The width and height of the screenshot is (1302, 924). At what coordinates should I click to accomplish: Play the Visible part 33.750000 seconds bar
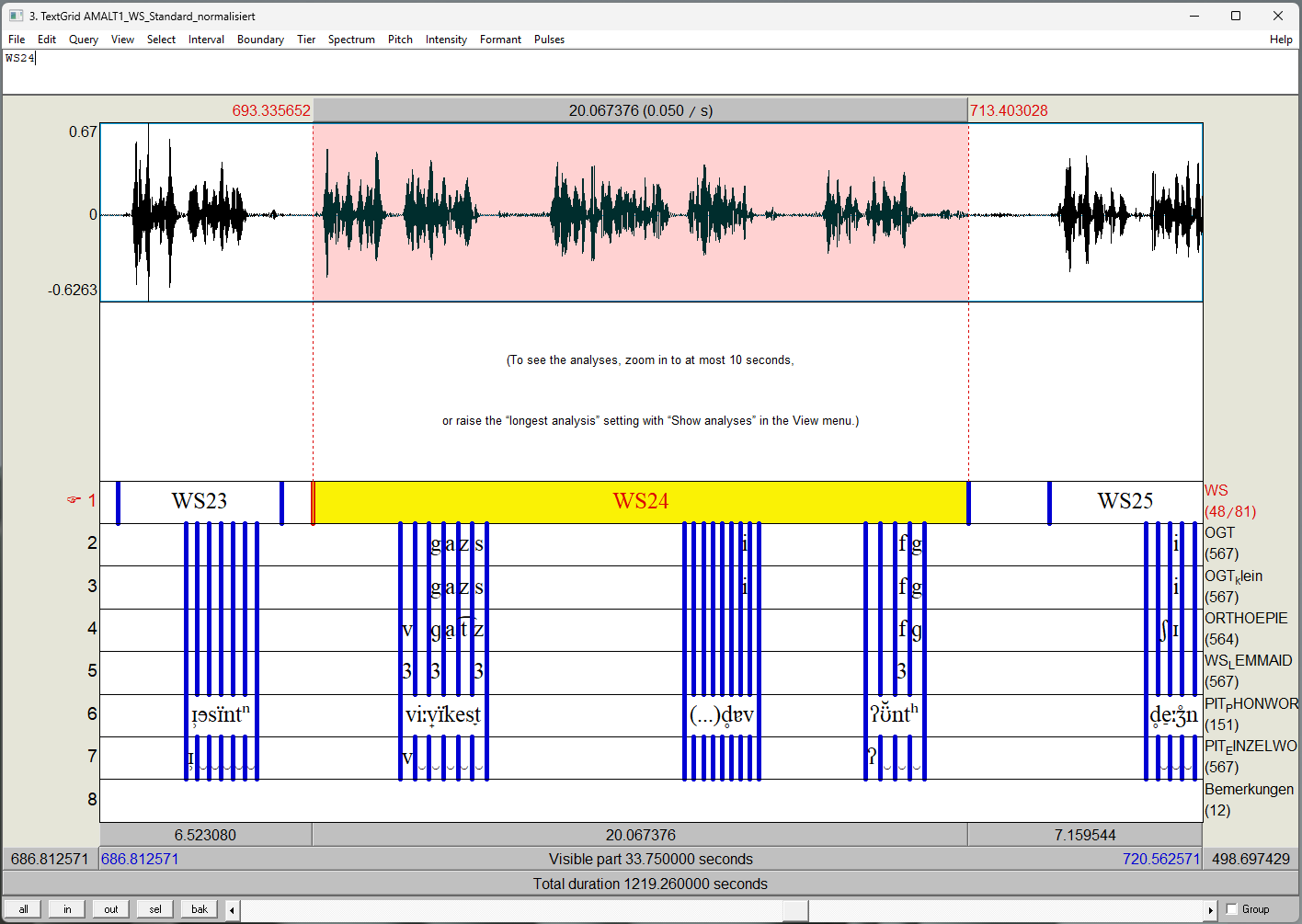pos(651,859)
